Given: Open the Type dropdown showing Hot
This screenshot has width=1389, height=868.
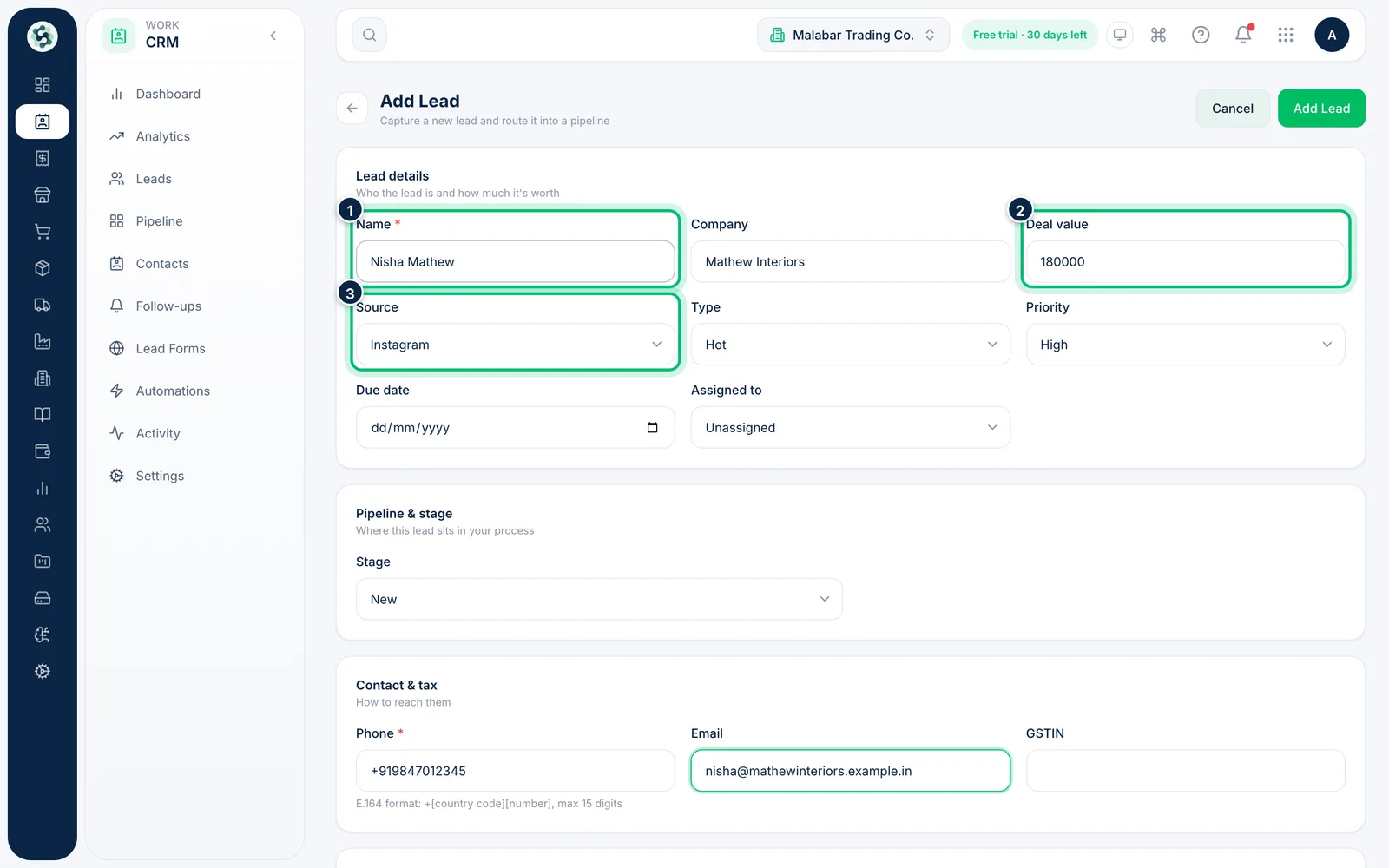Looking at the screenshot, I should pyautogui.click(x=851, y=345).
